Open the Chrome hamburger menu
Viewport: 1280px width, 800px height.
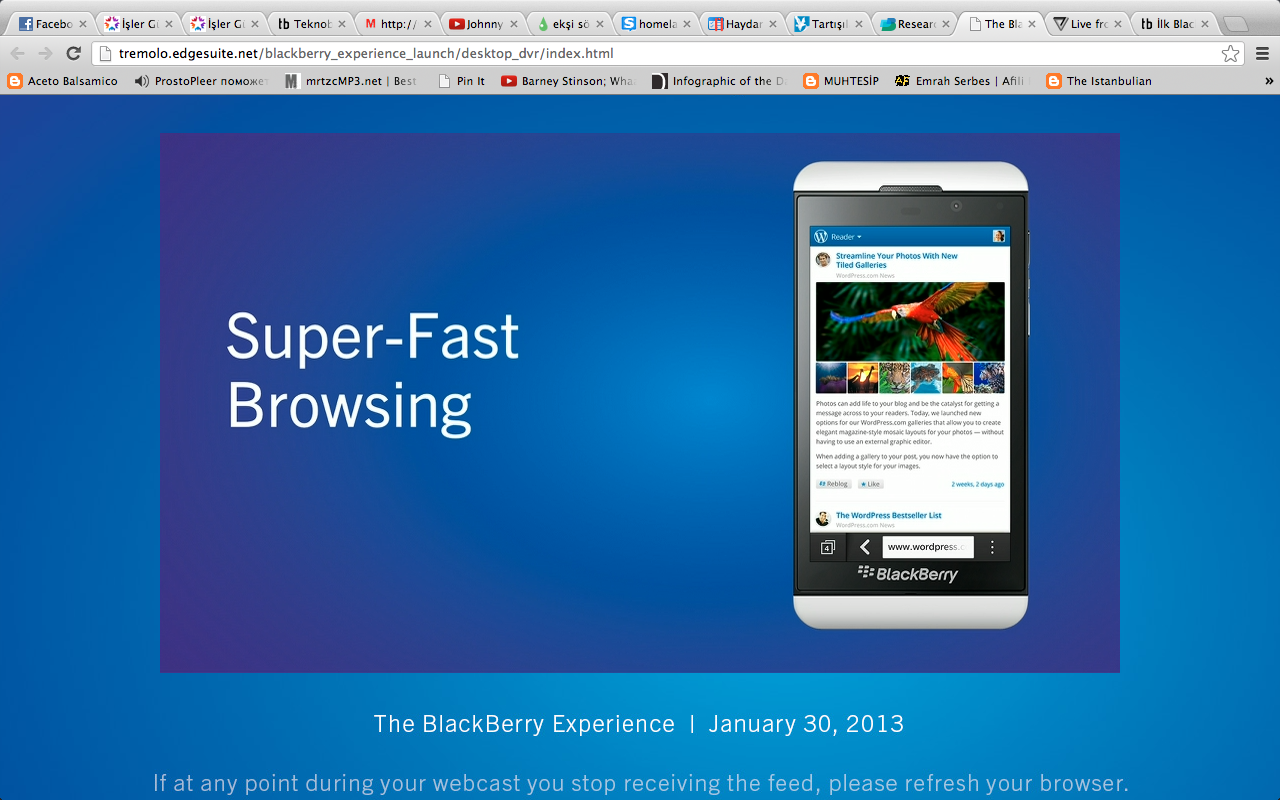(1262, 54)
